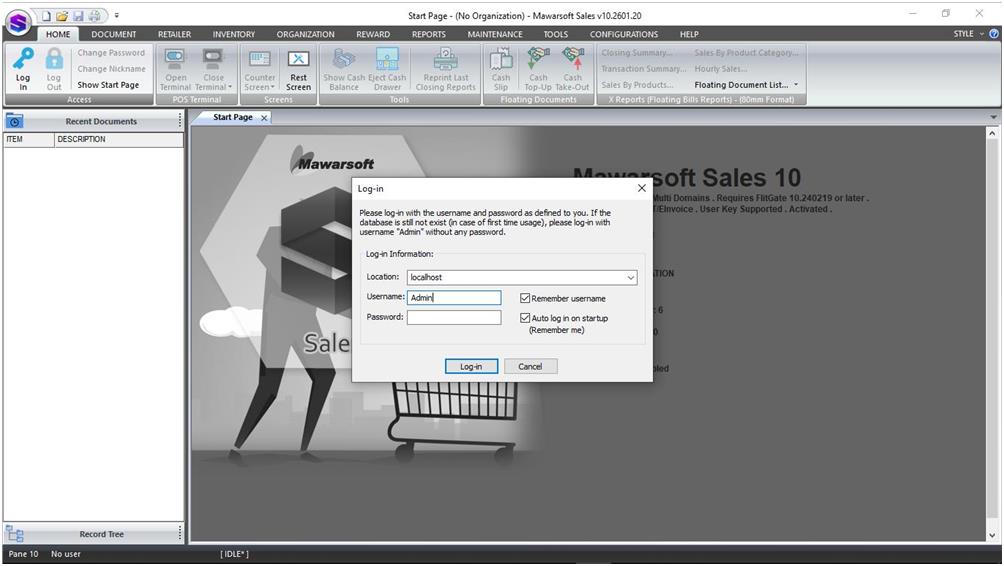The image size is (1004, 566).
Task: Expand the Location dropdown
Action: 630,278
